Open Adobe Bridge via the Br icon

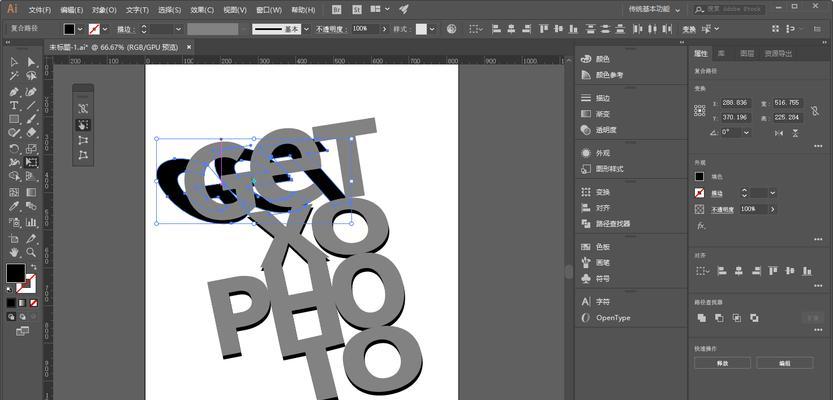(337, 9)
